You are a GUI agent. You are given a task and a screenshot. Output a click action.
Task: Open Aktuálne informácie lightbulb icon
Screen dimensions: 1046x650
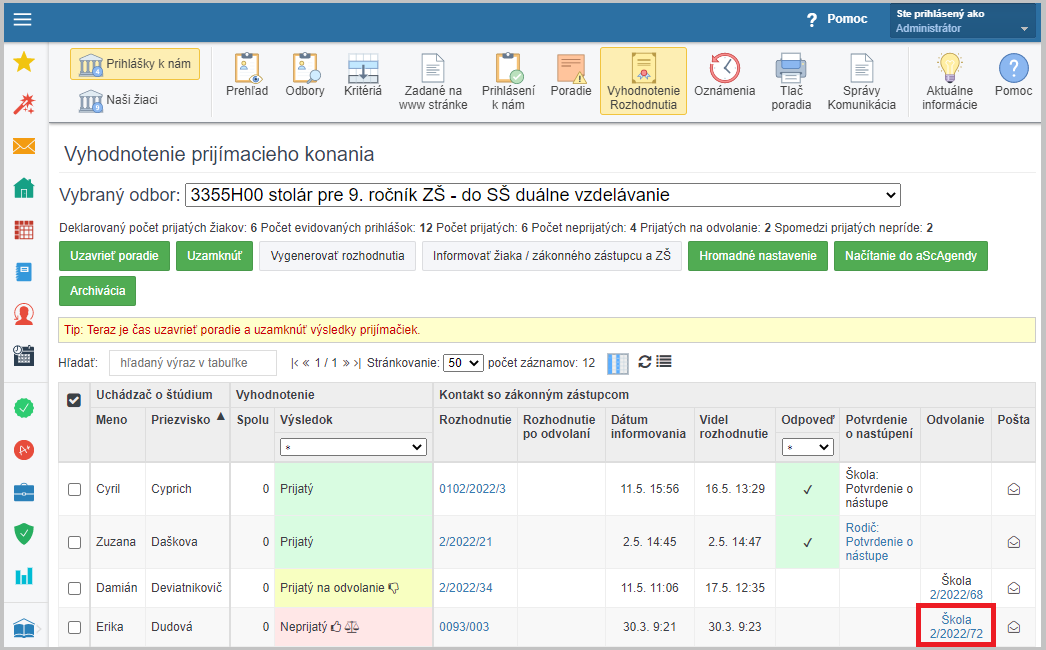(949, 81)
